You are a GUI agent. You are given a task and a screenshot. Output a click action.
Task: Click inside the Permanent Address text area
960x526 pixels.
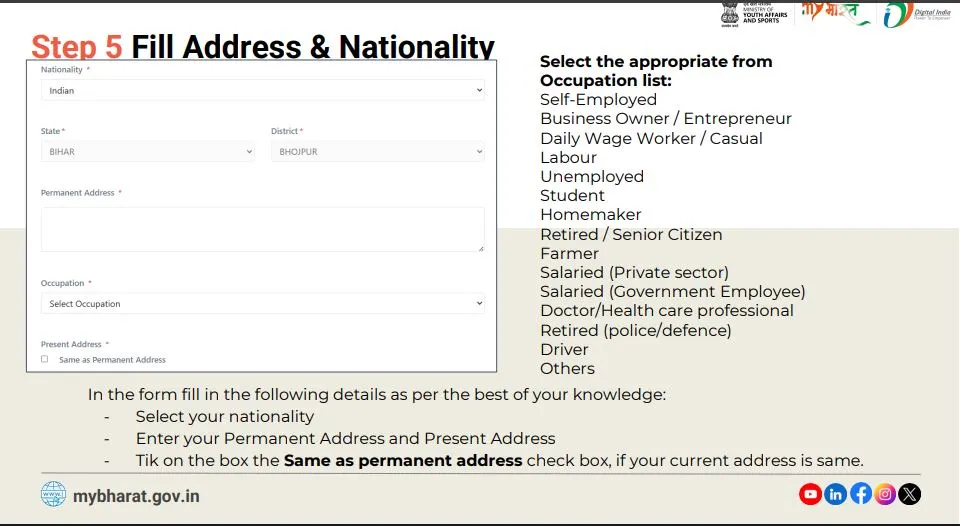click(x=263, y=230)
